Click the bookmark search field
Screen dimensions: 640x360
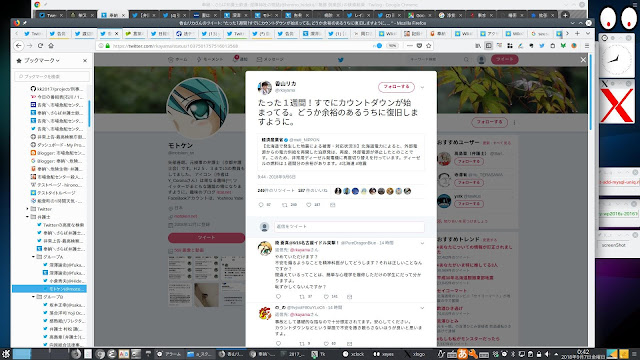pyautogui.click(x=52, y=76)
